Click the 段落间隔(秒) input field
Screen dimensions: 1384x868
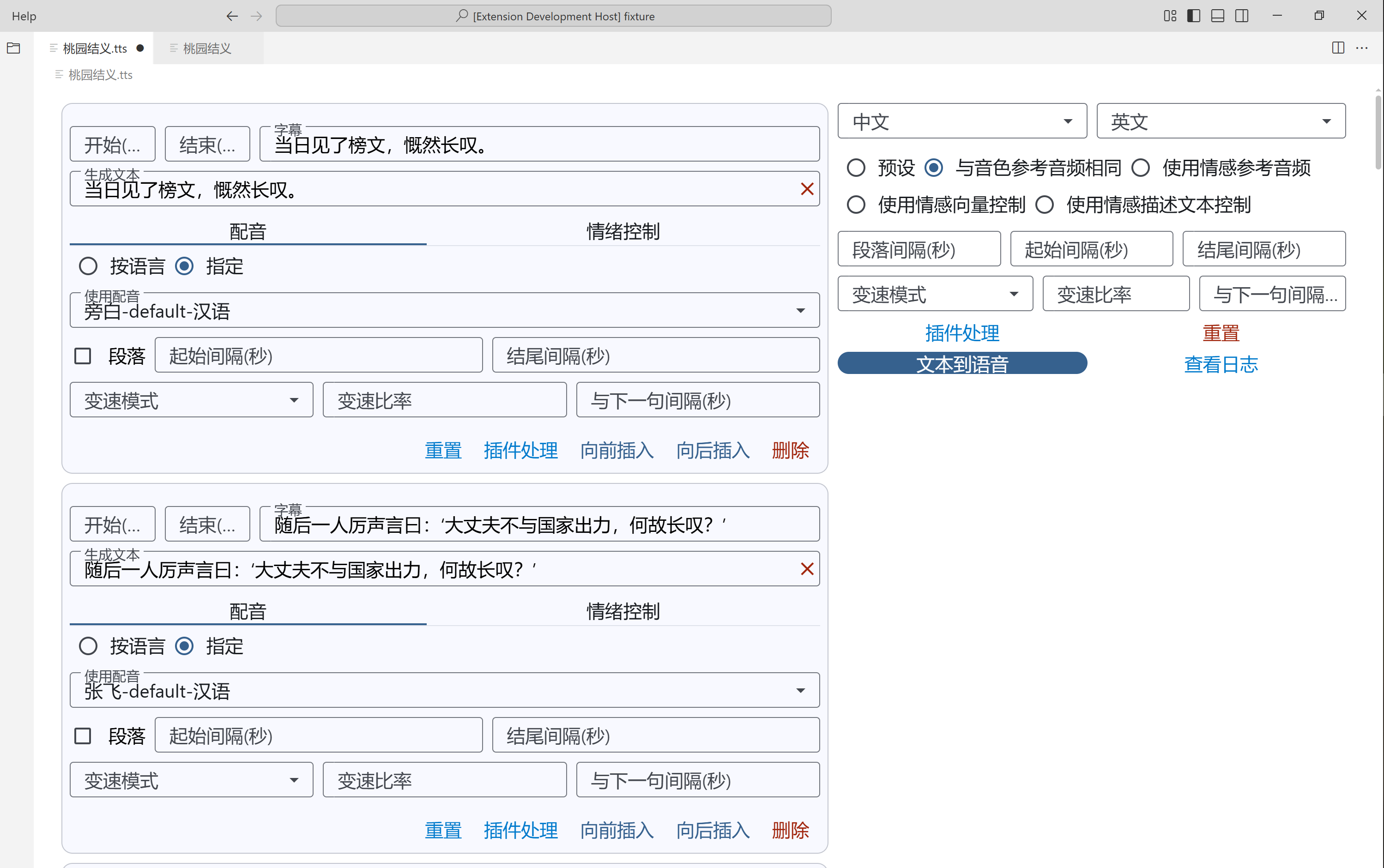click(x=919, y=249)
